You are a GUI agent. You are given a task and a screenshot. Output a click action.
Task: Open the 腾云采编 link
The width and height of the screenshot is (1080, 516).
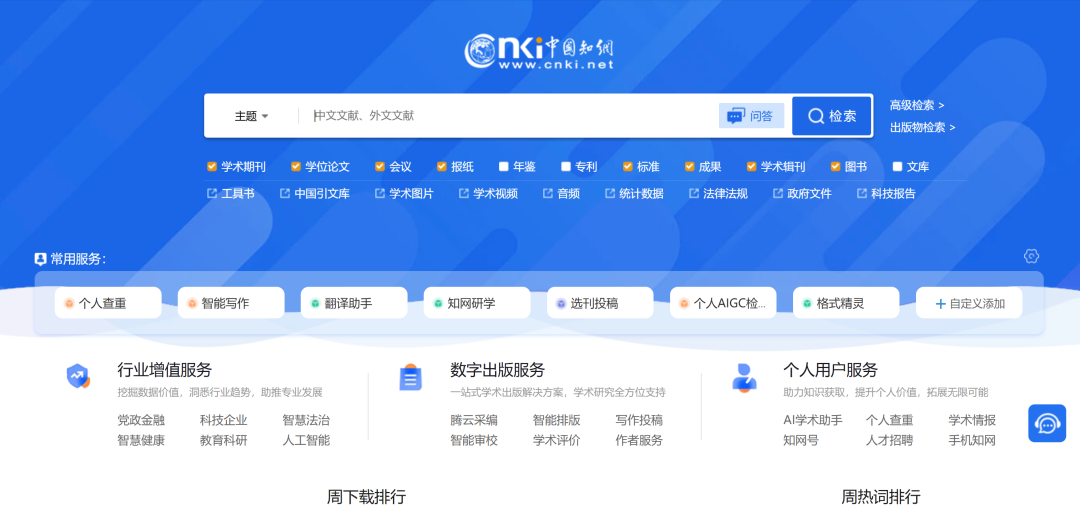pos(474,420)
